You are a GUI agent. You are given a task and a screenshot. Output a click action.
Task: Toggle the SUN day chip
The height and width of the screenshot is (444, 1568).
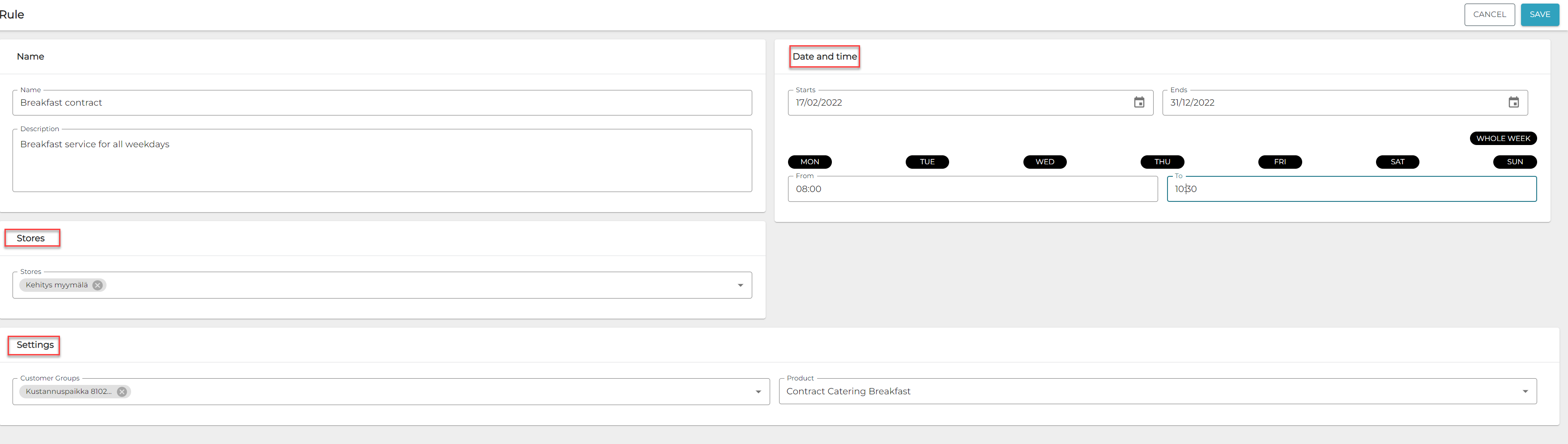1514,162
